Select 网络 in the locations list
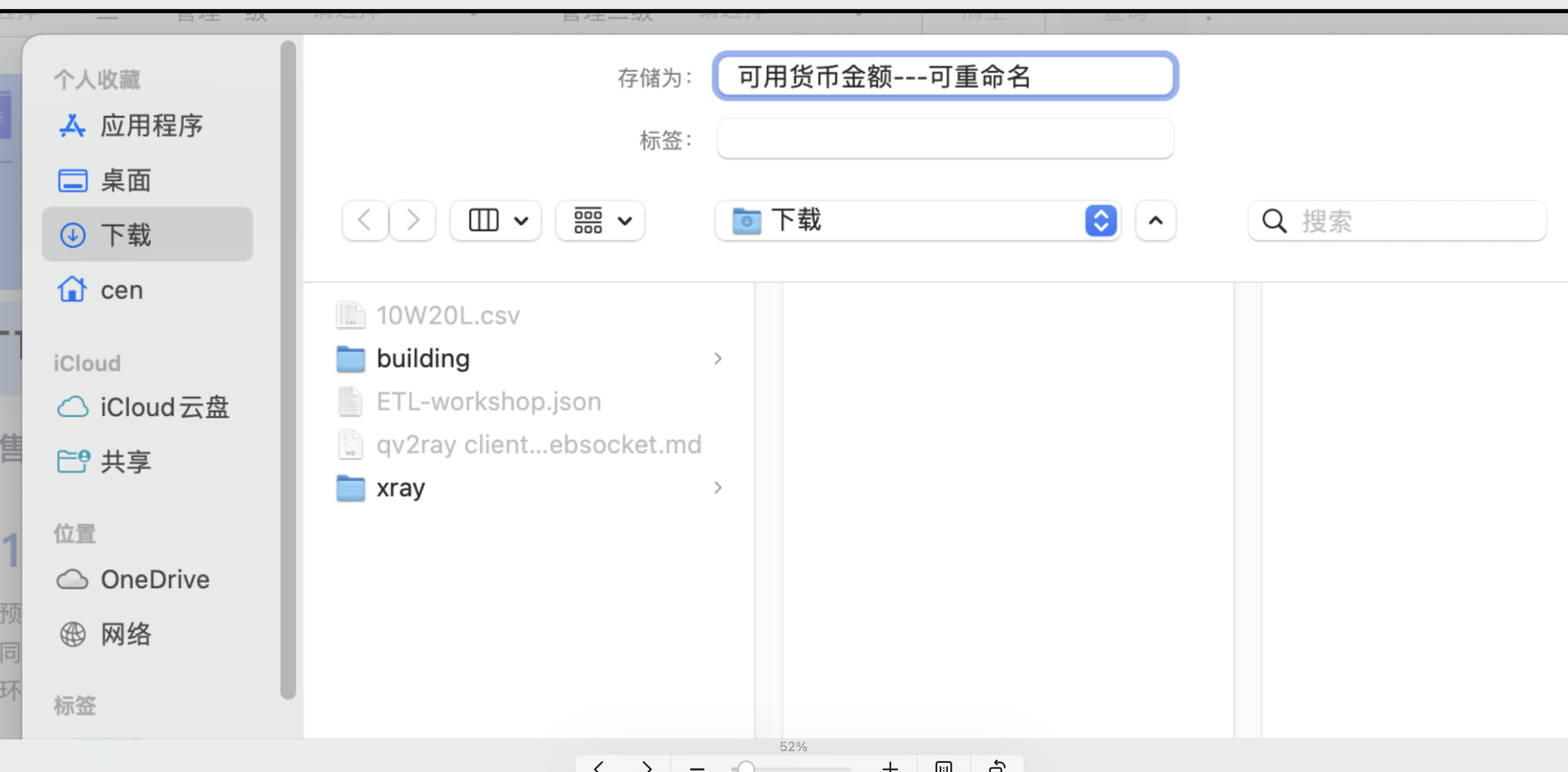 [x=126, y=633]
